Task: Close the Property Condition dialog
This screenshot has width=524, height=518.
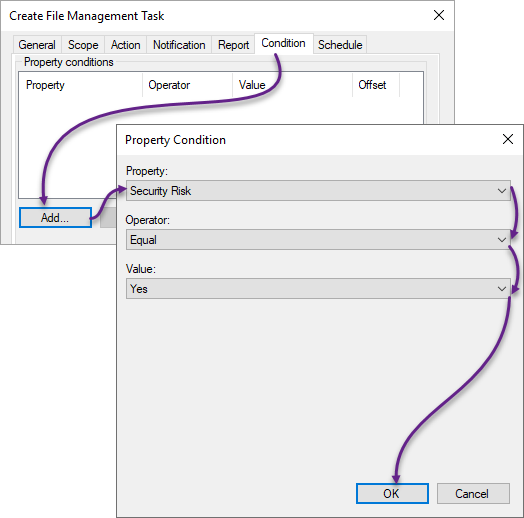Action: (508, 139)
